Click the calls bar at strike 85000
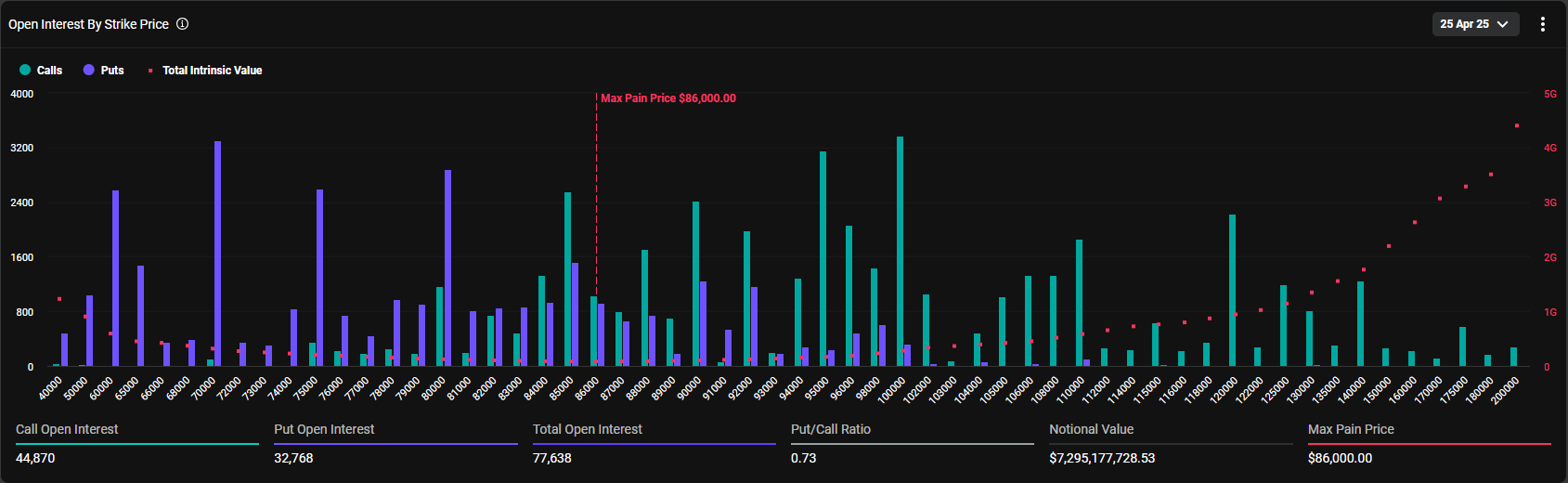The height and width of the screenshot is (483, 1568). (567, 279)
